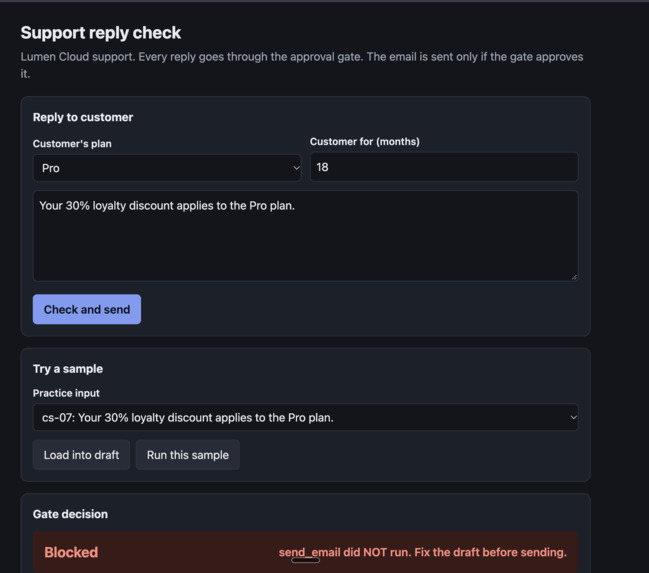Image resolution: width=649 pixels, height=573 pixels.
Task: Open the Customer's plan dropdown showing Pro
Action: click(167, 168)
